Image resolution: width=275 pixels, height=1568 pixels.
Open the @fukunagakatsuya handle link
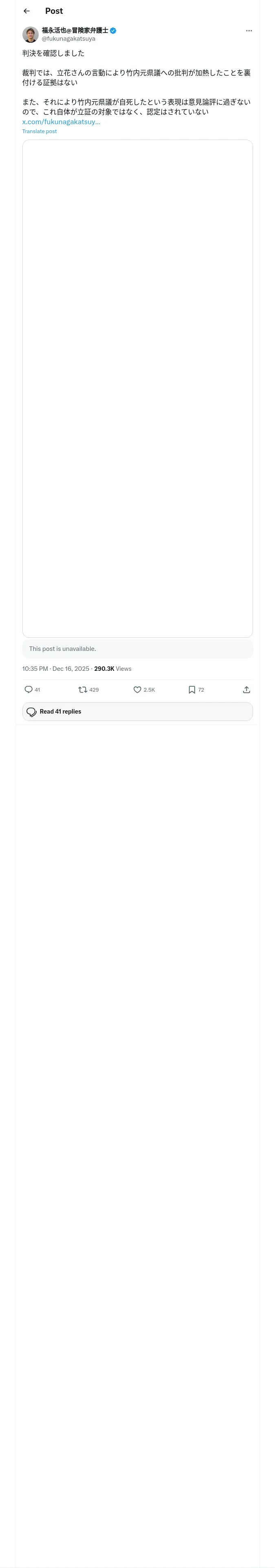[68, 39]
